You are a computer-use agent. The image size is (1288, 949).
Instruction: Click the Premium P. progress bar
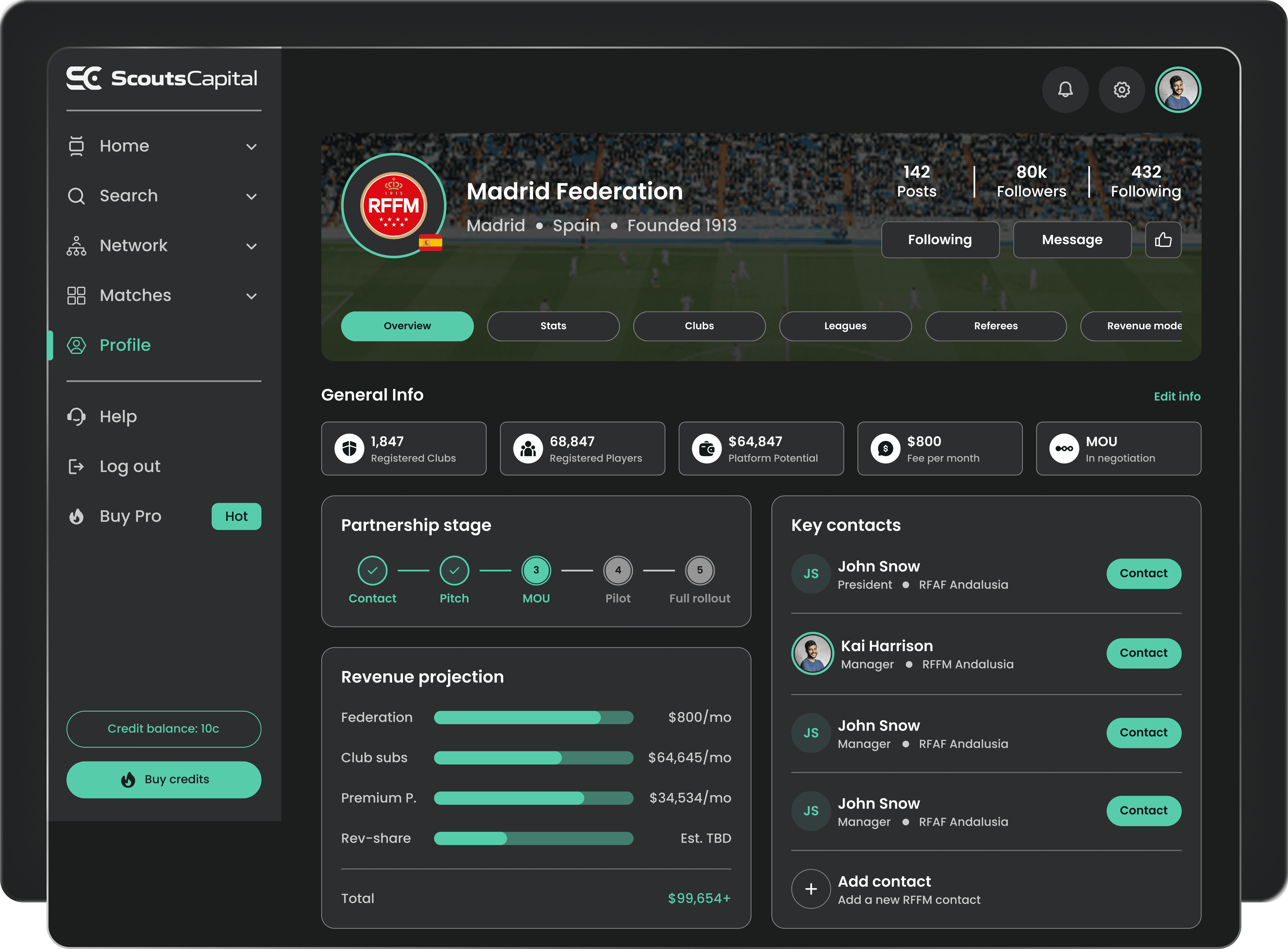click(x=533, y=798)
